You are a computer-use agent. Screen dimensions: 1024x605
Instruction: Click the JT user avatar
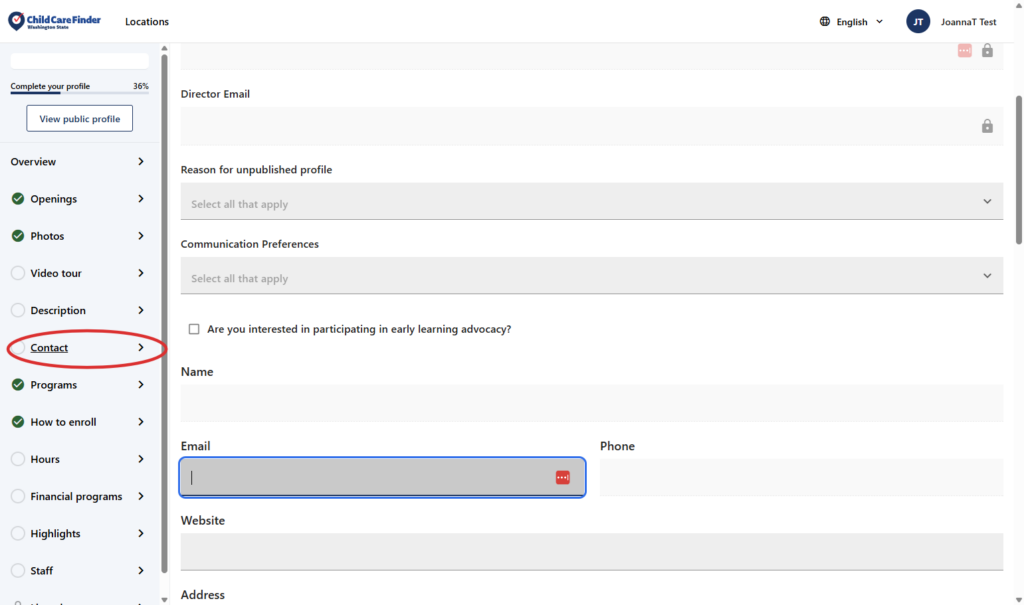918,22
